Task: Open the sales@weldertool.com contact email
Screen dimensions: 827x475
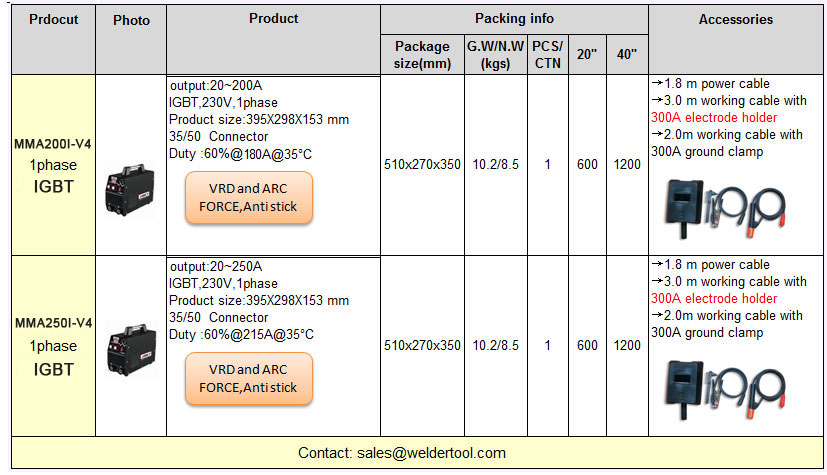Action: click(x=431, y=453)
